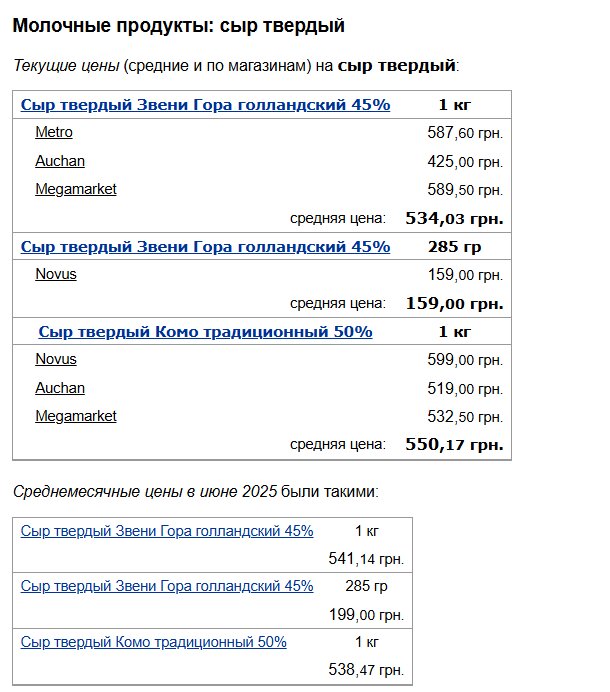Viewport: 610px width, 692px height.
Task: Click the Metro store link
Action: coord(54,132)
